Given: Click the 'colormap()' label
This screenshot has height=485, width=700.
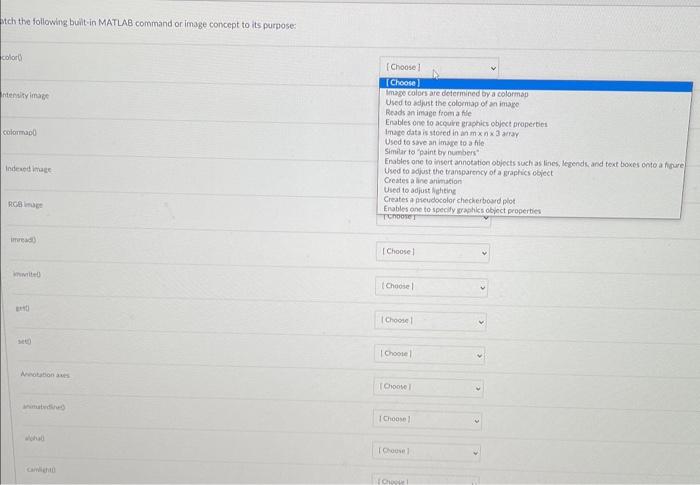Looking at the screenshot, I should click(20, 132).
